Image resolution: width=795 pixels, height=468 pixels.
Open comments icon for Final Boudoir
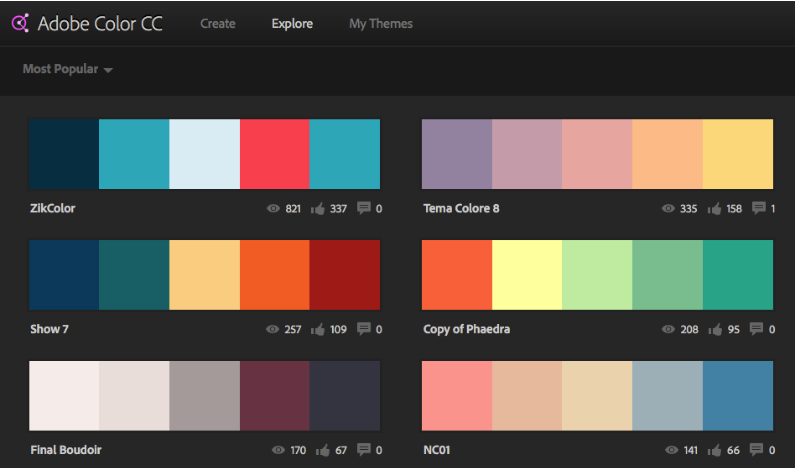364,450
